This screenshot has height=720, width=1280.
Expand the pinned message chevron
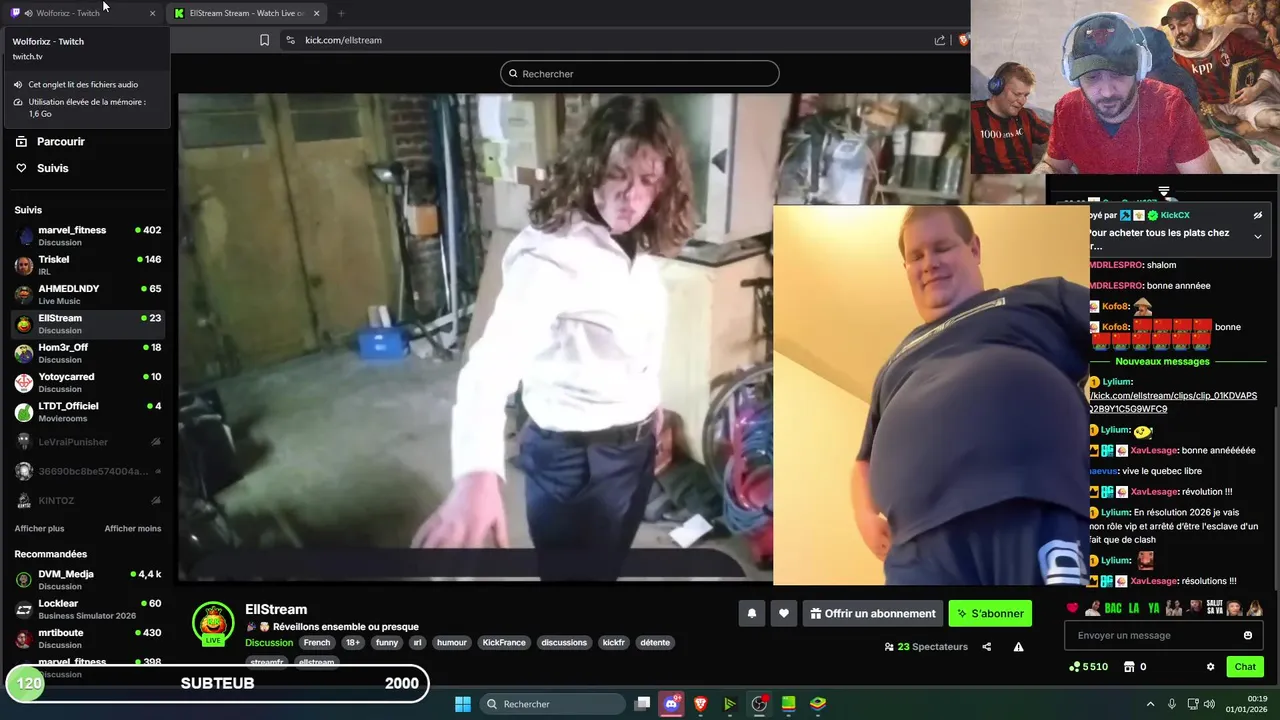1258,236
